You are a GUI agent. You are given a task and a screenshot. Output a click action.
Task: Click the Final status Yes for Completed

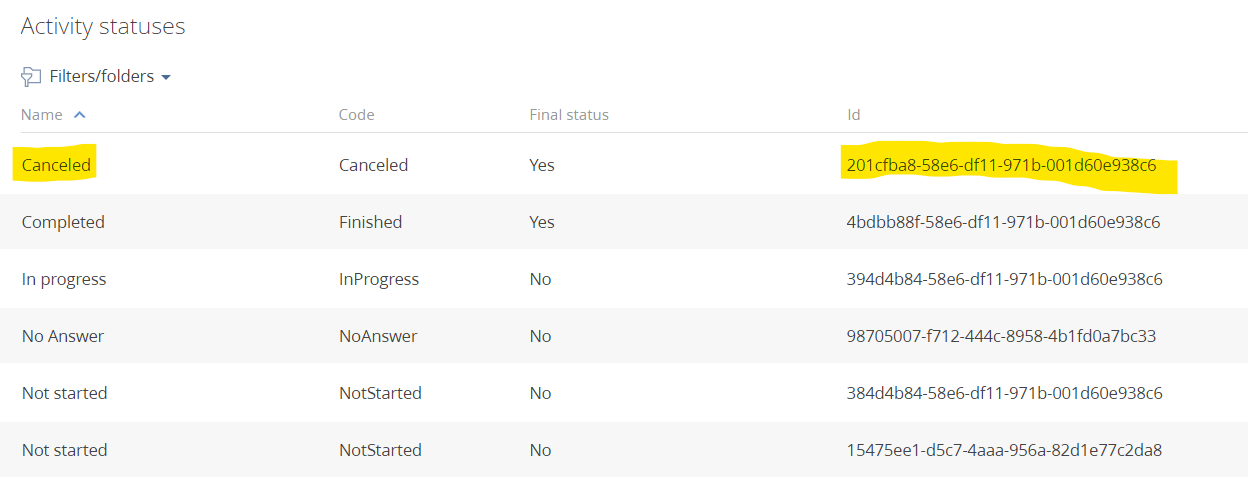pos(542,222)
